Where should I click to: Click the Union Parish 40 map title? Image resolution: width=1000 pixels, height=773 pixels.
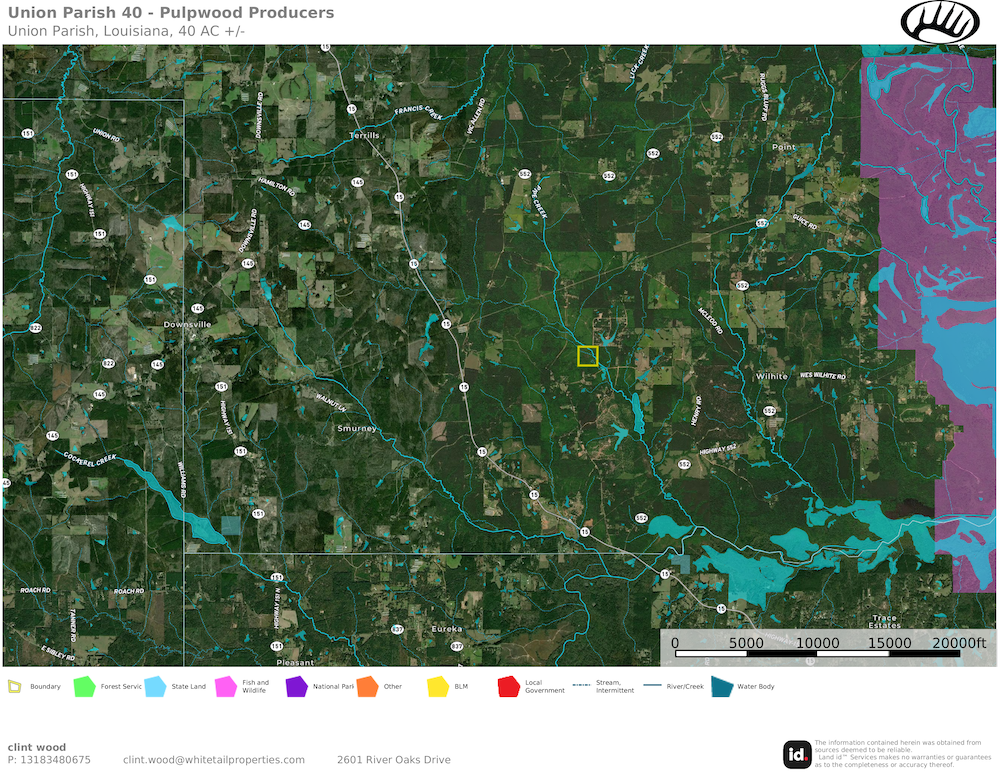click(171, 13)
